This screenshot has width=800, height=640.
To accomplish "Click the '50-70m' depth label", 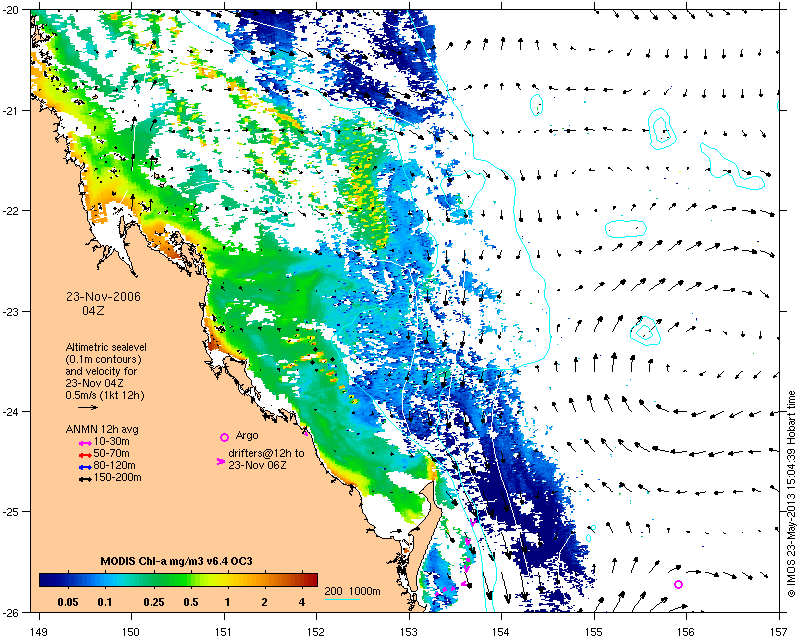I will click(112, 454).
